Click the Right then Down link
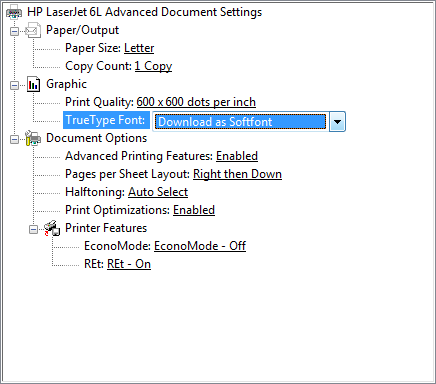436x384 pixels. (x=237, y=174)
